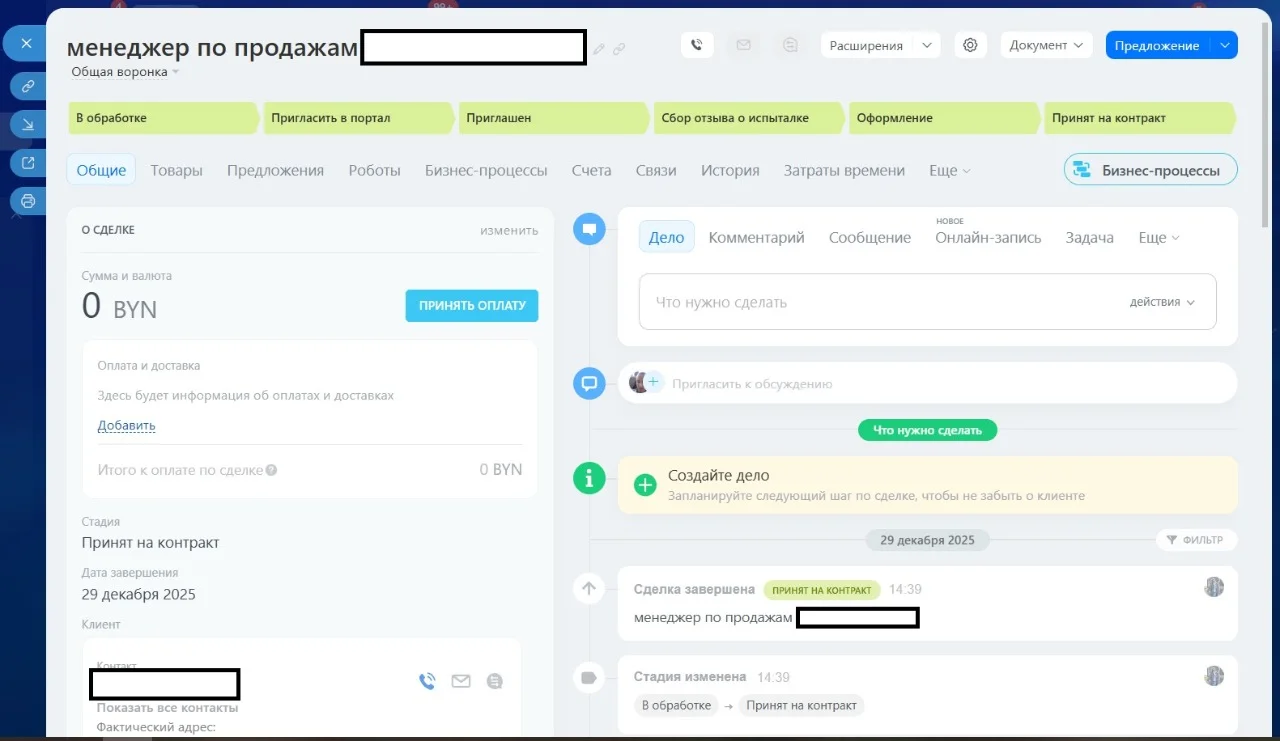Open the settings gear in the top bar
This screenshot has height=741, width=1280.
[x=969, y=44]
